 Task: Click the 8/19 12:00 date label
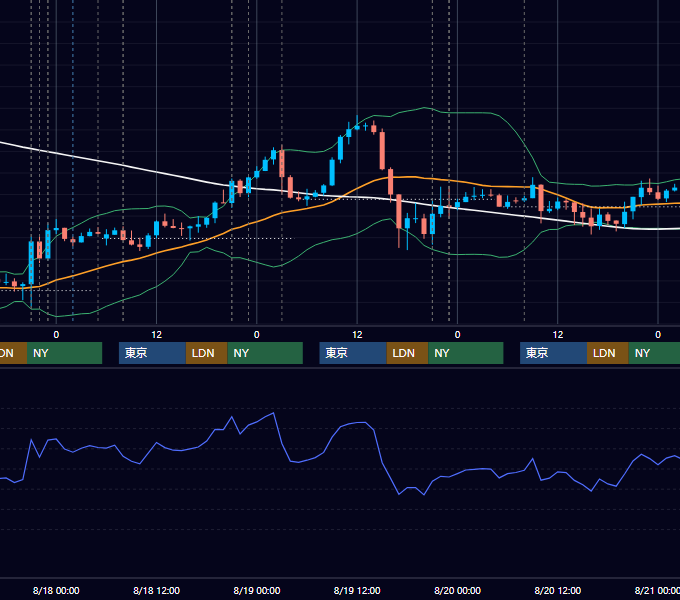coord(357,590)
